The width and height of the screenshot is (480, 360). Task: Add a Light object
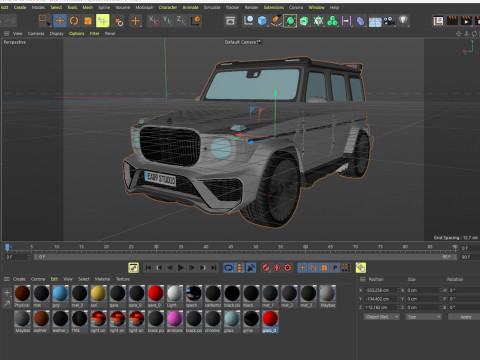[403, 21]
